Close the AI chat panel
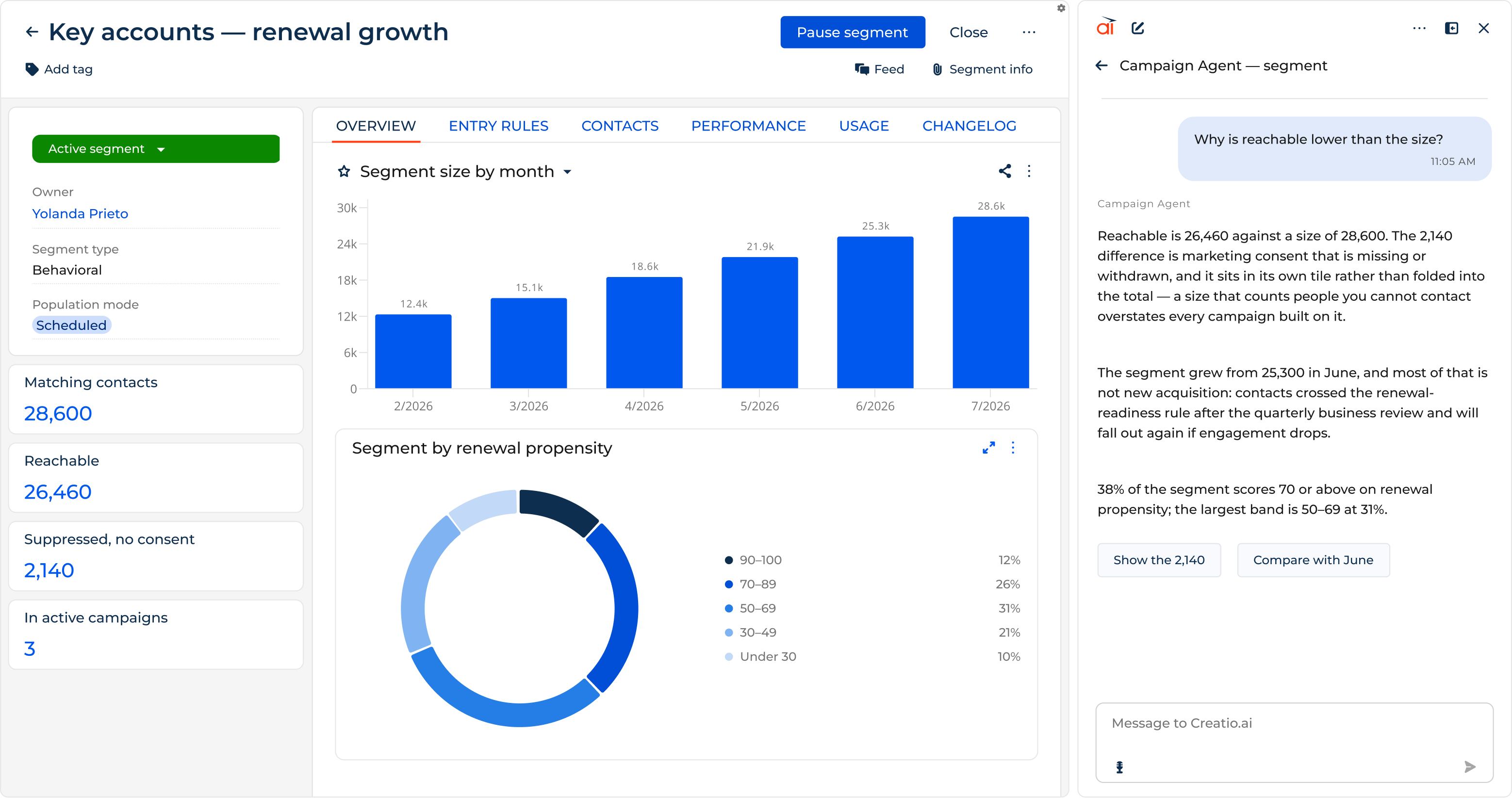This screenshot has height=798, width=1512. coord(1483,28)
